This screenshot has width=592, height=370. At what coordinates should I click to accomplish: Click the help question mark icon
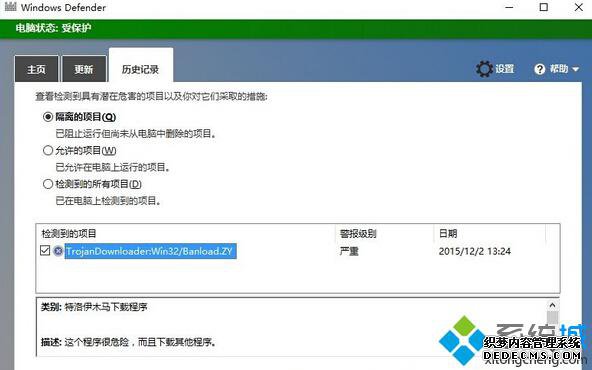[x=540, y=69]
